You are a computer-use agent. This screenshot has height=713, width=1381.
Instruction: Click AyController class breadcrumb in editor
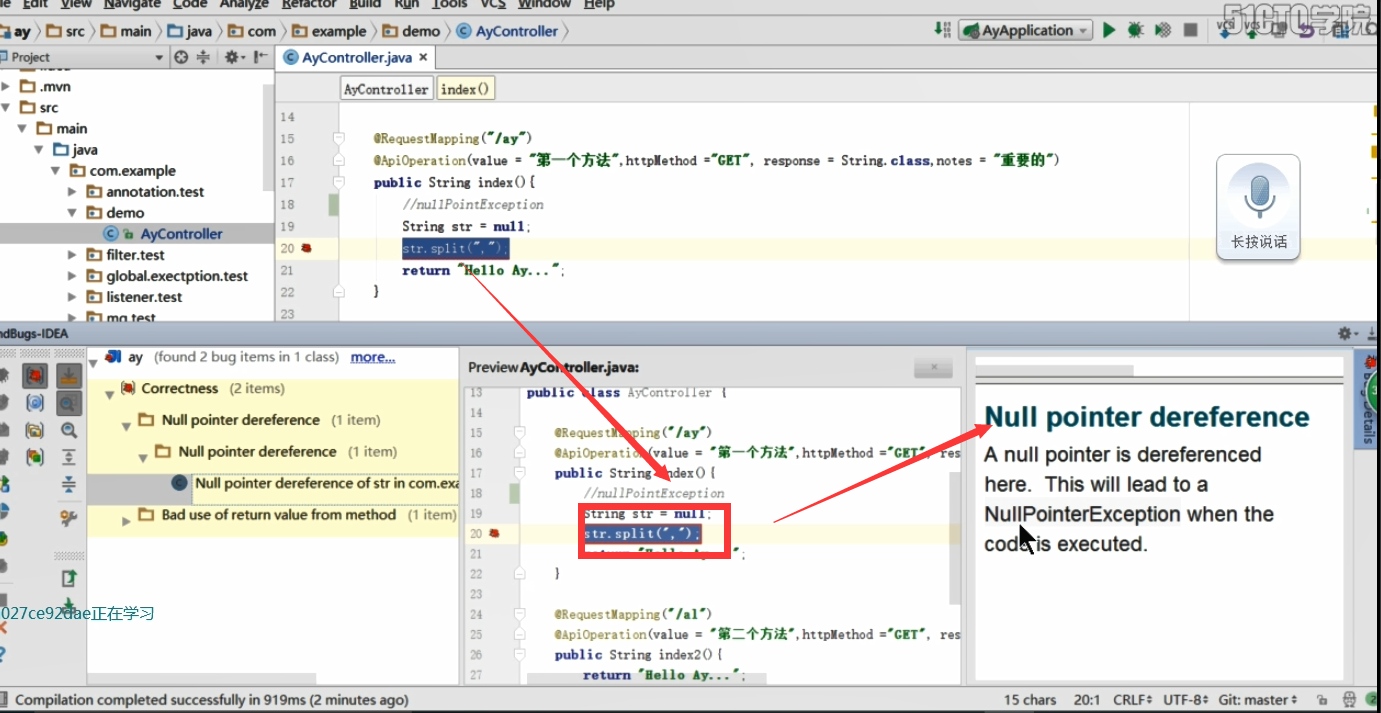tap(386, 89)
